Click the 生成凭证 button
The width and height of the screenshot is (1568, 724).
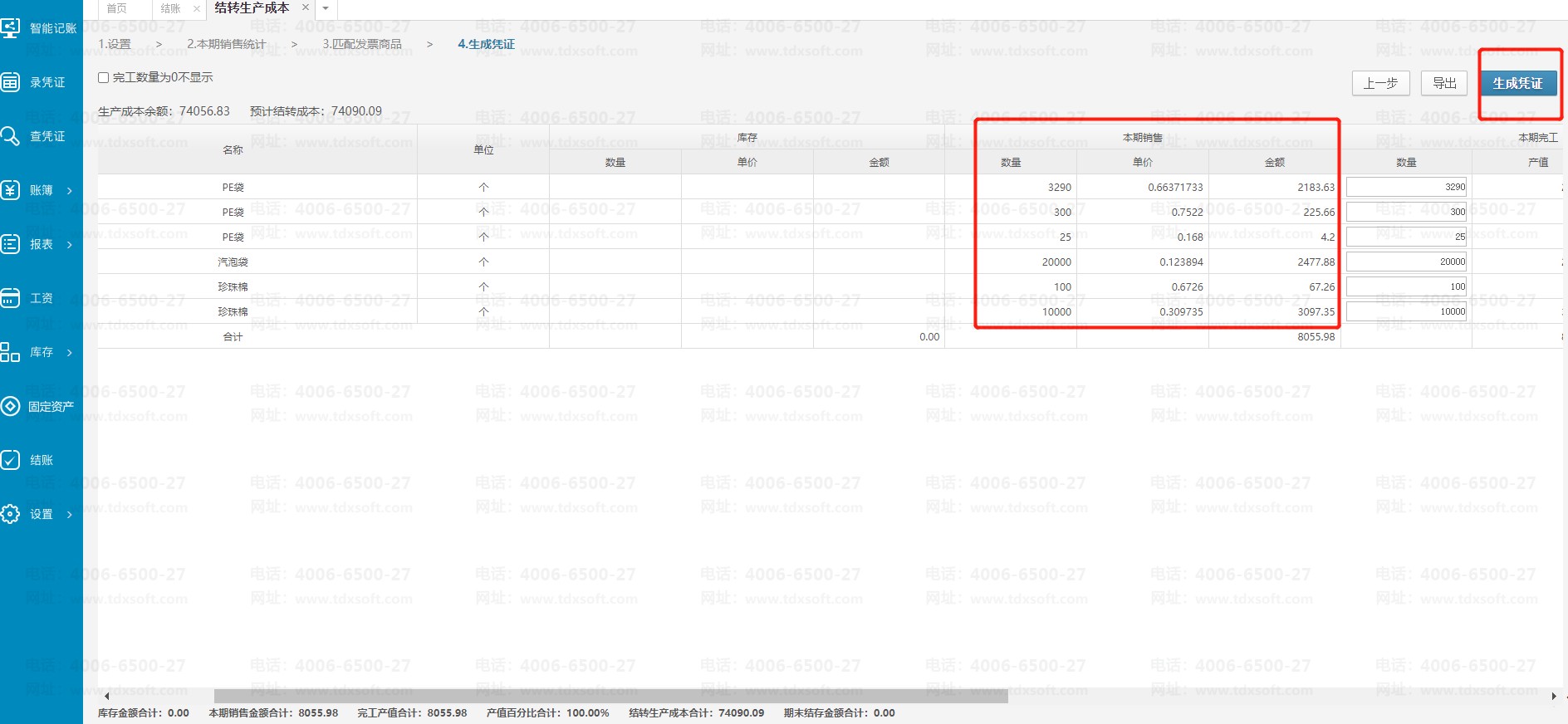[1517, 83]
